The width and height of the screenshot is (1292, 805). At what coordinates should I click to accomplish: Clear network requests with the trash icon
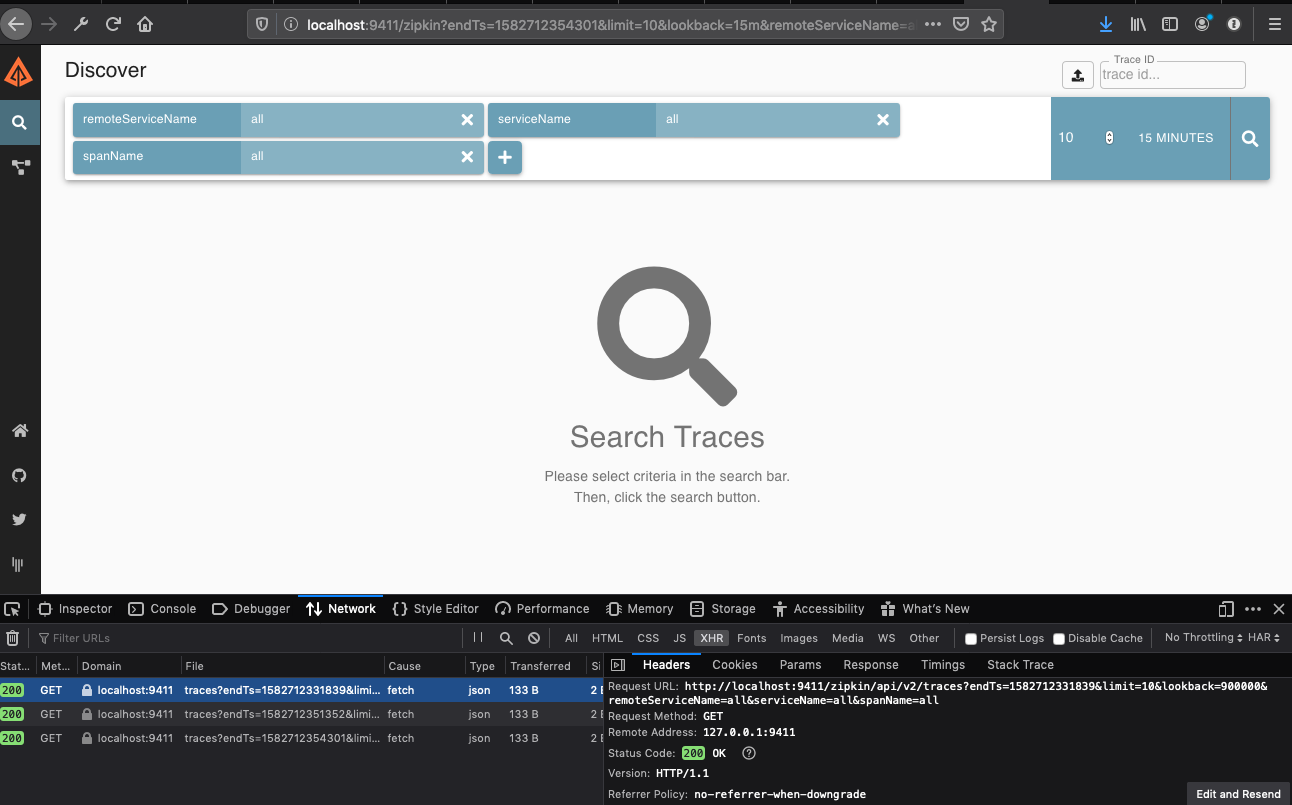[11, 637]
